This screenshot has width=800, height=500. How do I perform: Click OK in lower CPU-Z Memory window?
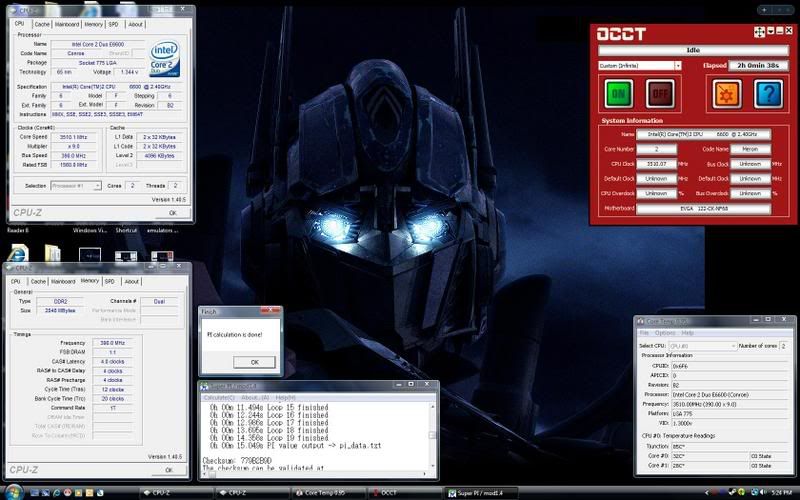[x=169, y=470]
